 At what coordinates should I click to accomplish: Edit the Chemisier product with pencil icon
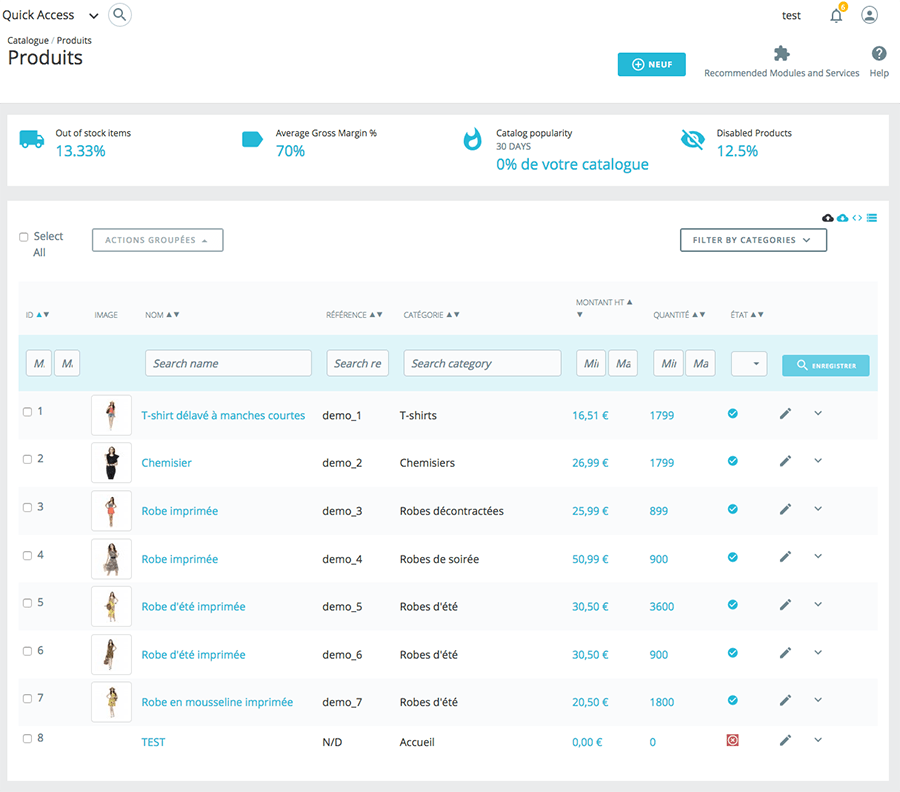pyautogui.click(x=785, y=461)
